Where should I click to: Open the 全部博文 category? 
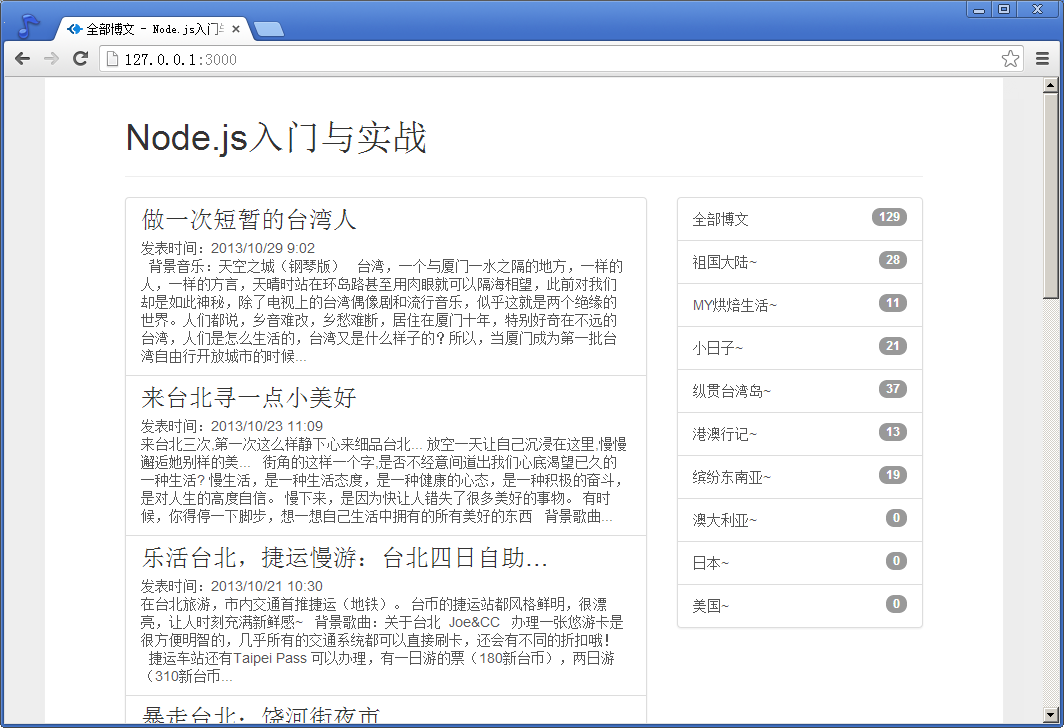[x=799, y=219]
